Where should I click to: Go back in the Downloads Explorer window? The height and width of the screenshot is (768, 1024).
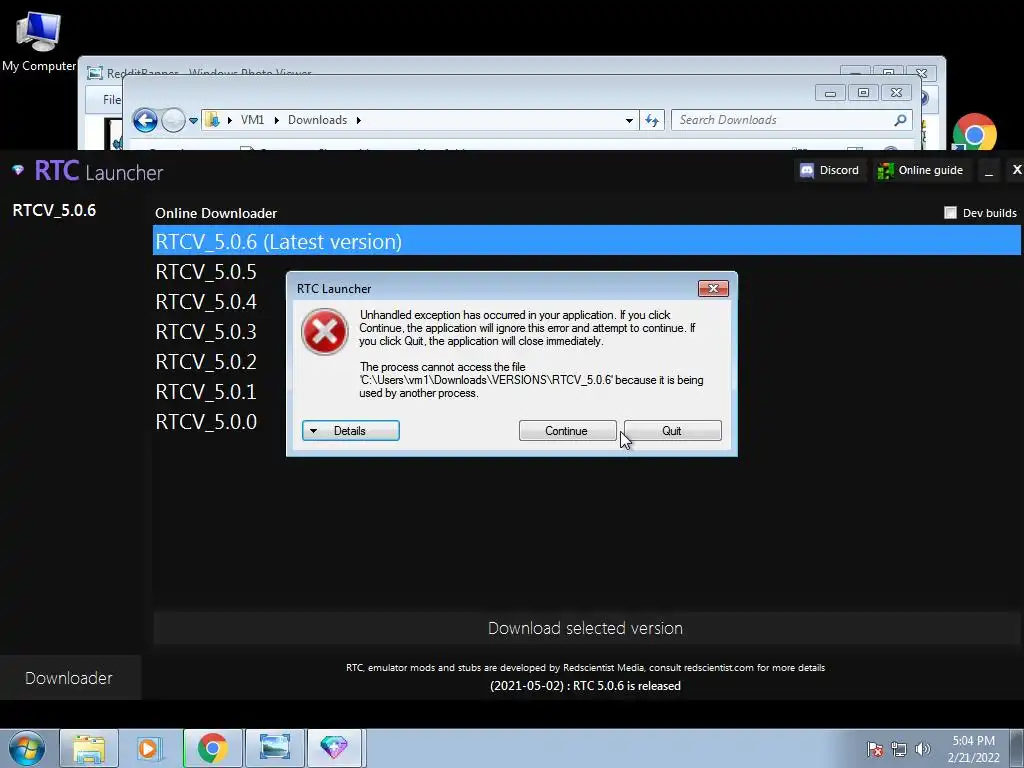[x=145, y=120]
